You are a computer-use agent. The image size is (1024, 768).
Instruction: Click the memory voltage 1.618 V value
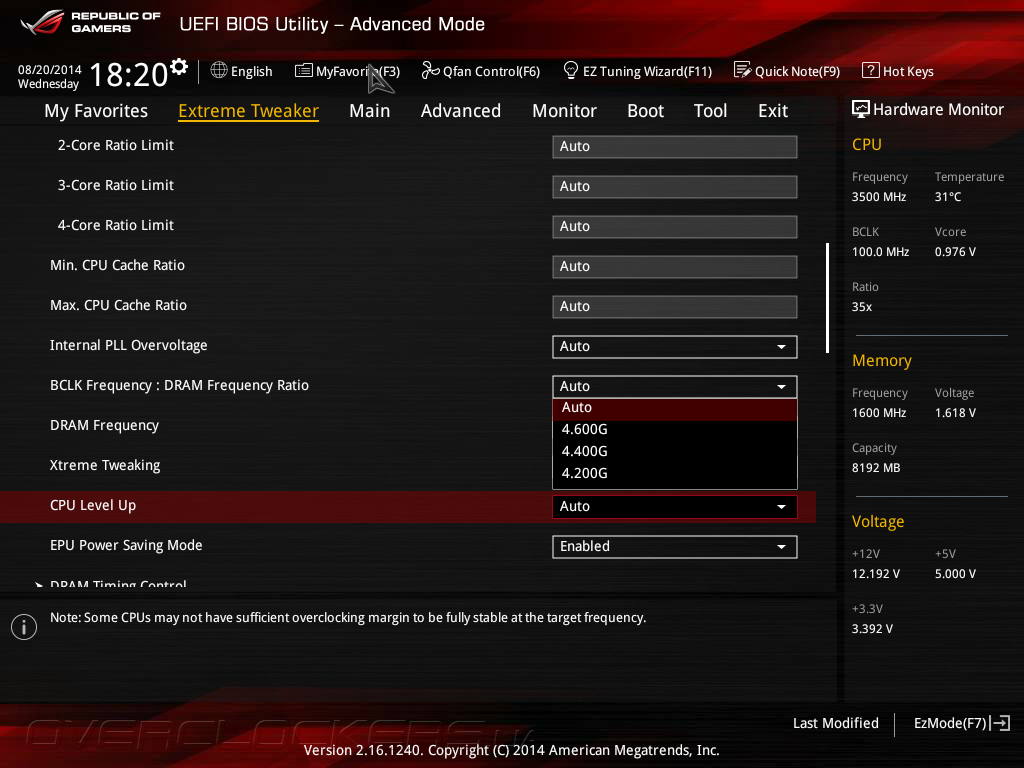955,413
